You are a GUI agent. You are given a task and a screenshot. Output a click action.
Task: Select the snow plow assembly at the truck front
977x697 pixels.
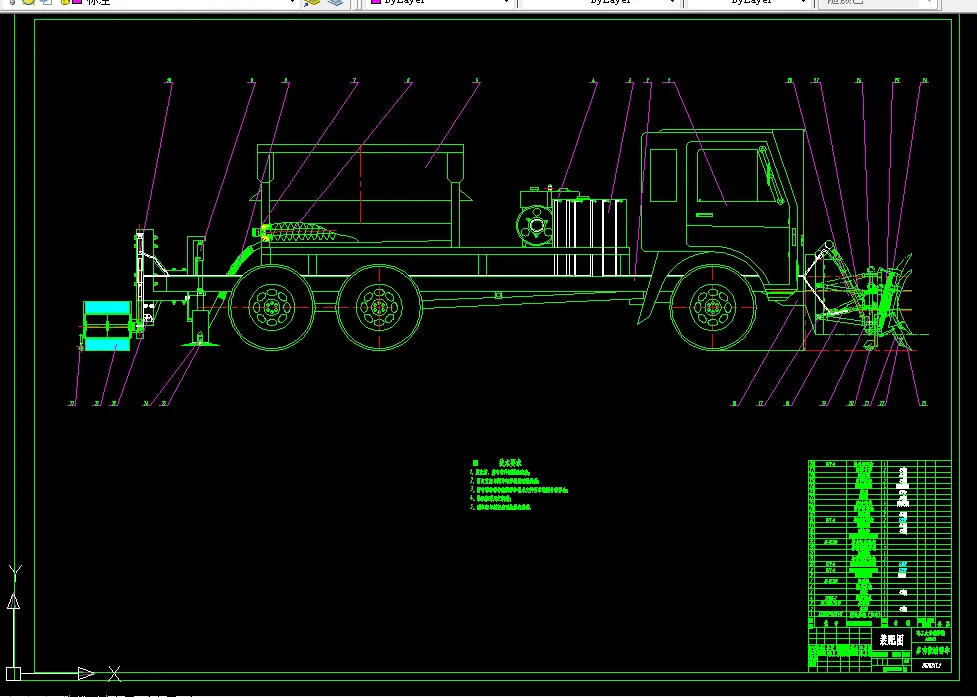pyautogui.click(x=863, y=296)
